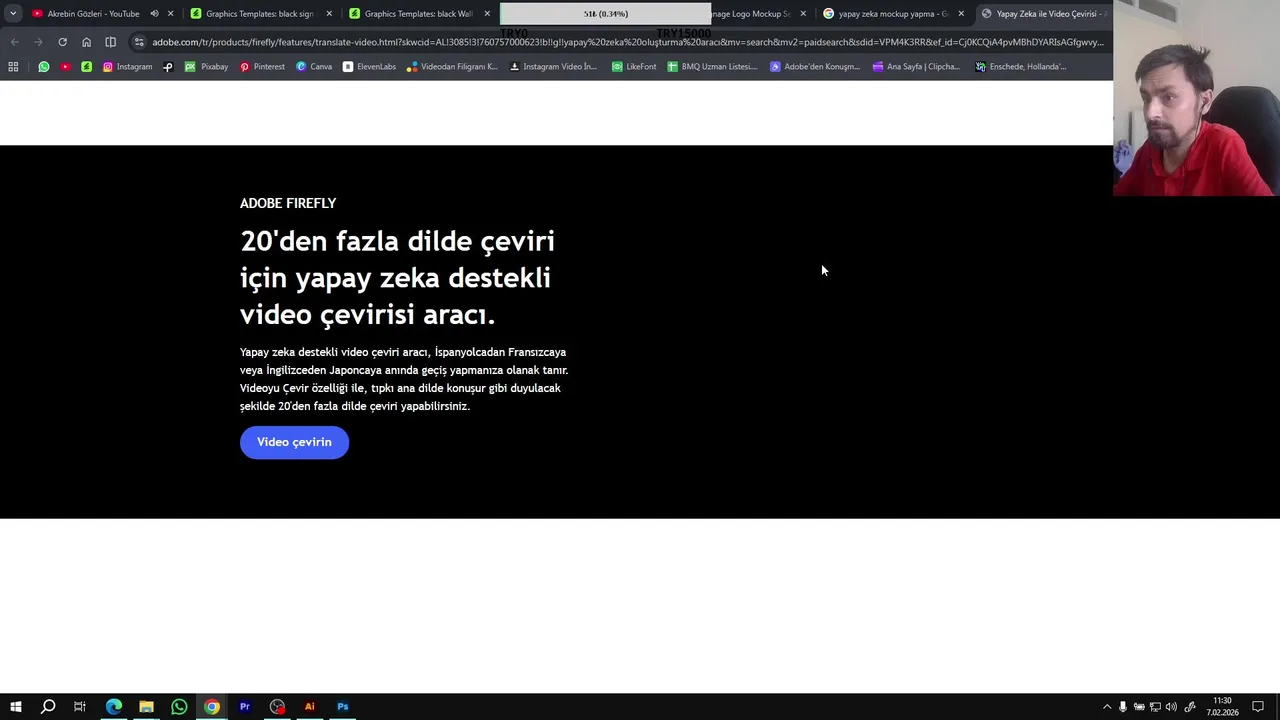
Task: Close the Logo Mockup tab
Action: pyautogui.click(x=803, y=14)
